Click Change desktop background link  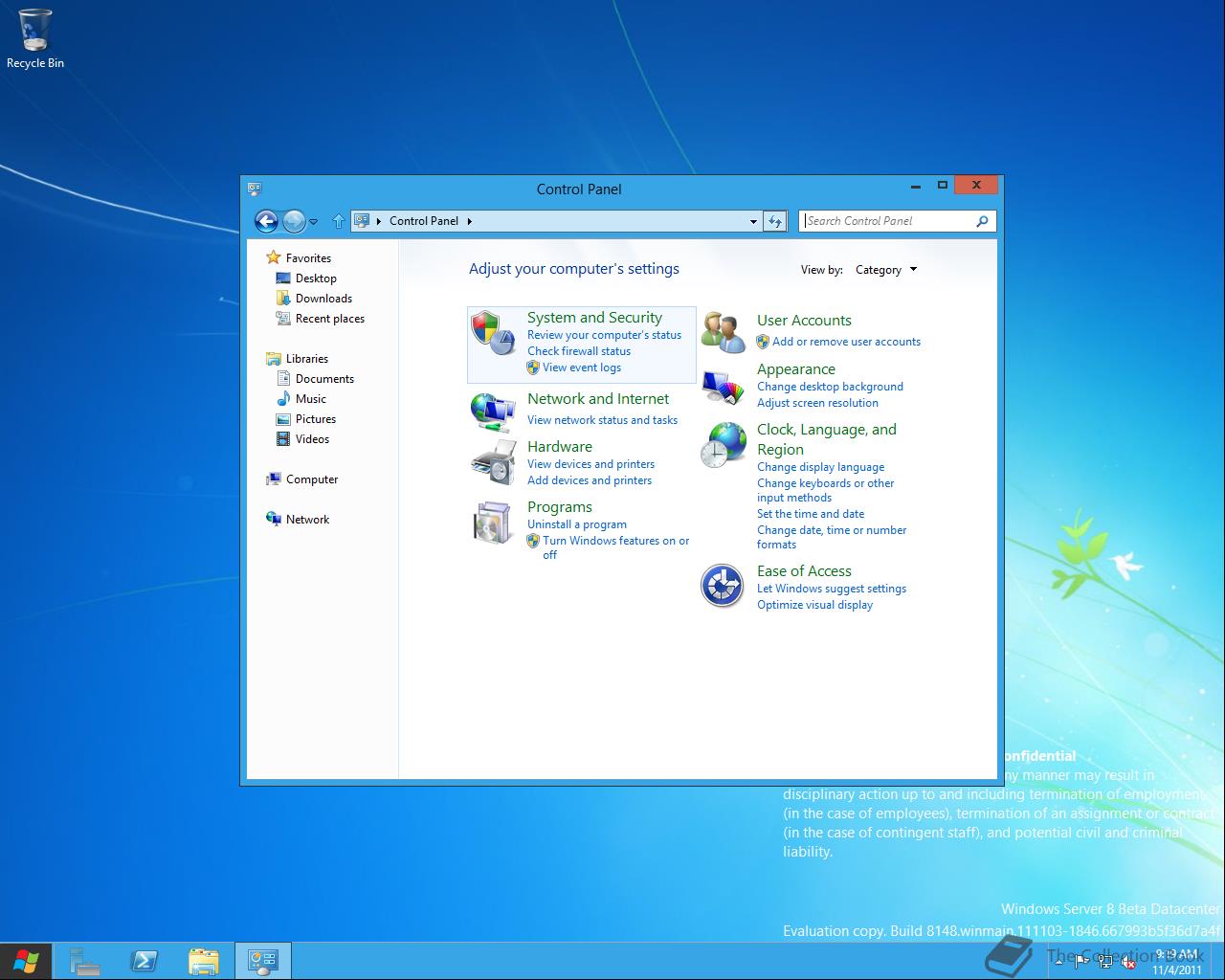pos(830,387)
